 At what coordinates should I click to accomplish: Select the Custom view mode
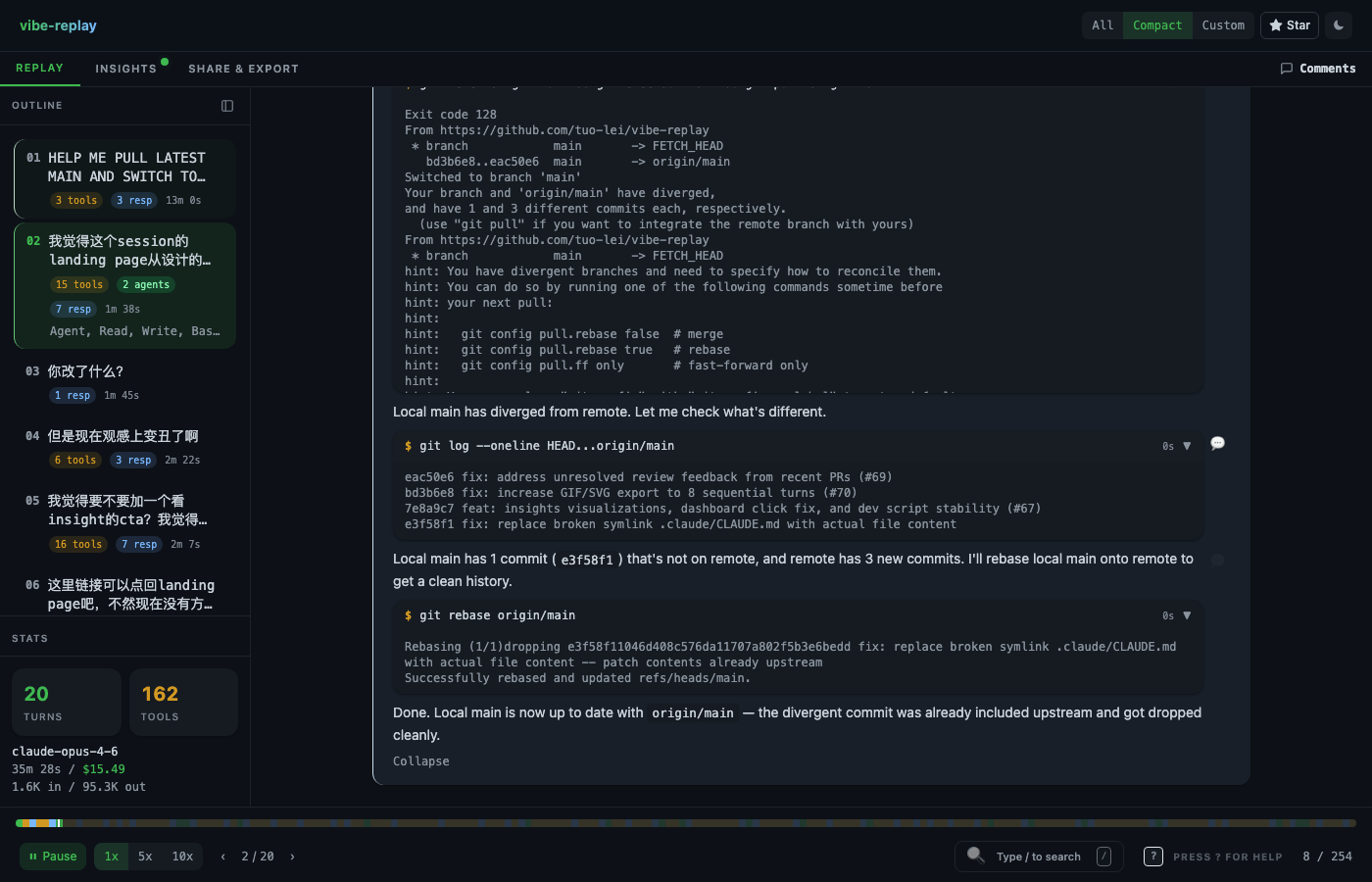[x=1223, y=25]
